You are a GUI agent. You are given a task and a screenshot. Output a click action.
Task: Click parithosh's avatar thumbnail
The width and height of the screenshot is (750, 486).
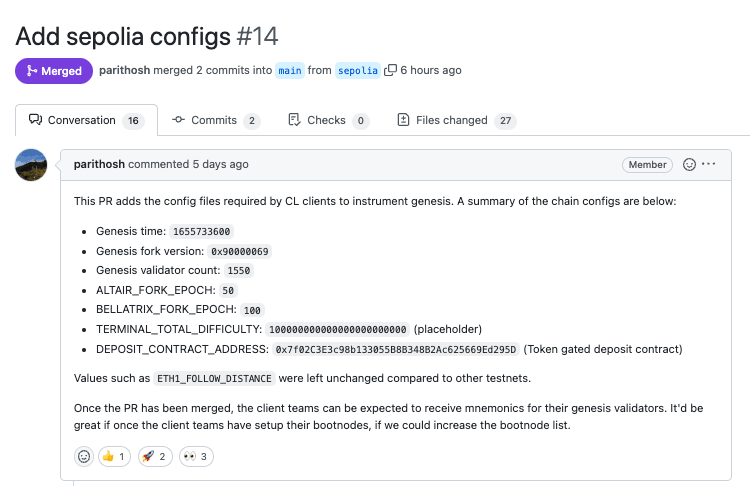click(31, 165)
